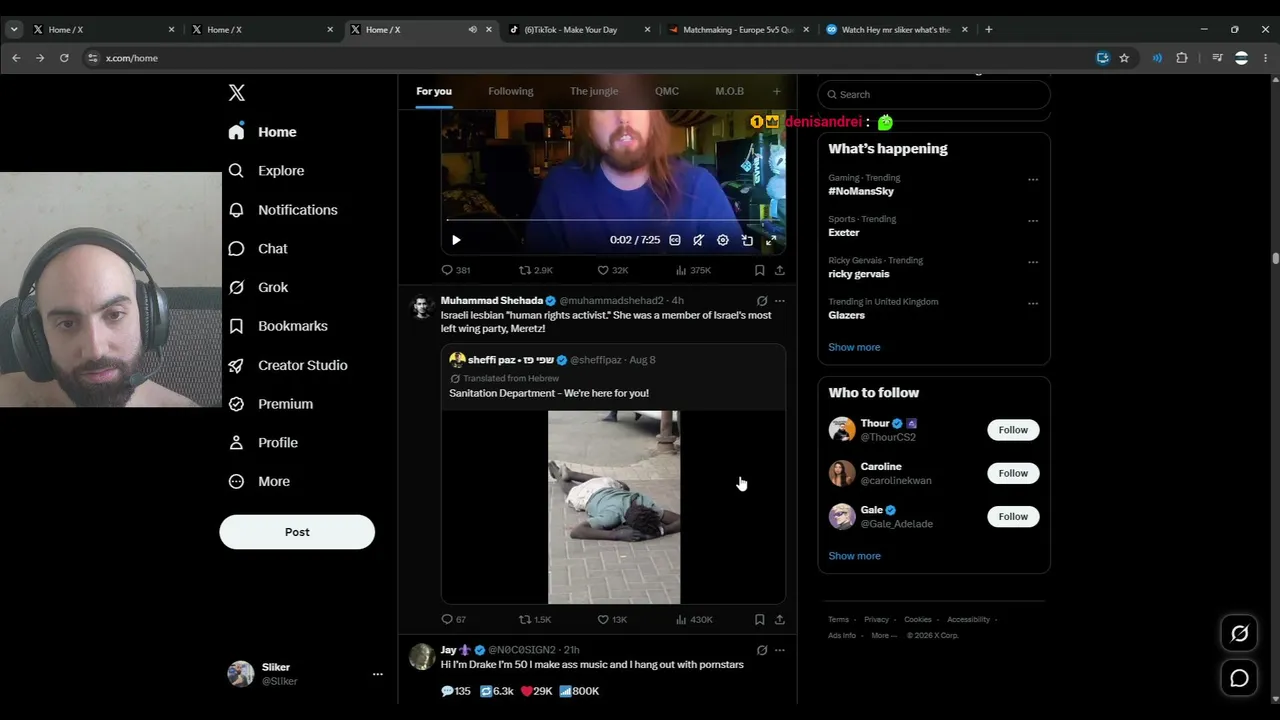This screenshot has height=720, width=1280.
Task: Open video settings gear
Action: 723,240
